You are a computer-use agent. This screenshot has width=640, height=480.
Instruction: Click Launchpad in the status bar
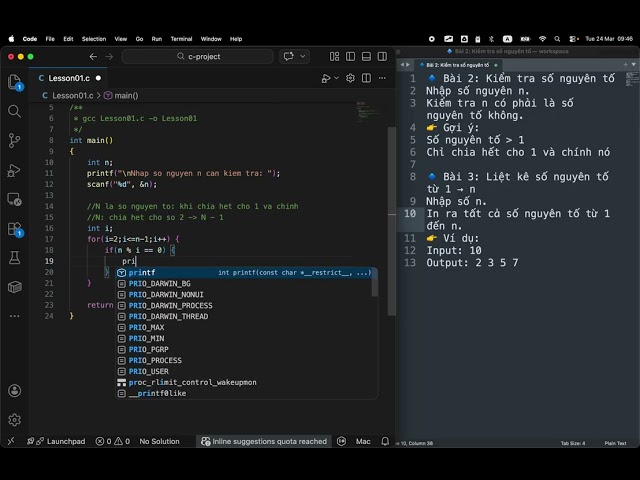56,441
